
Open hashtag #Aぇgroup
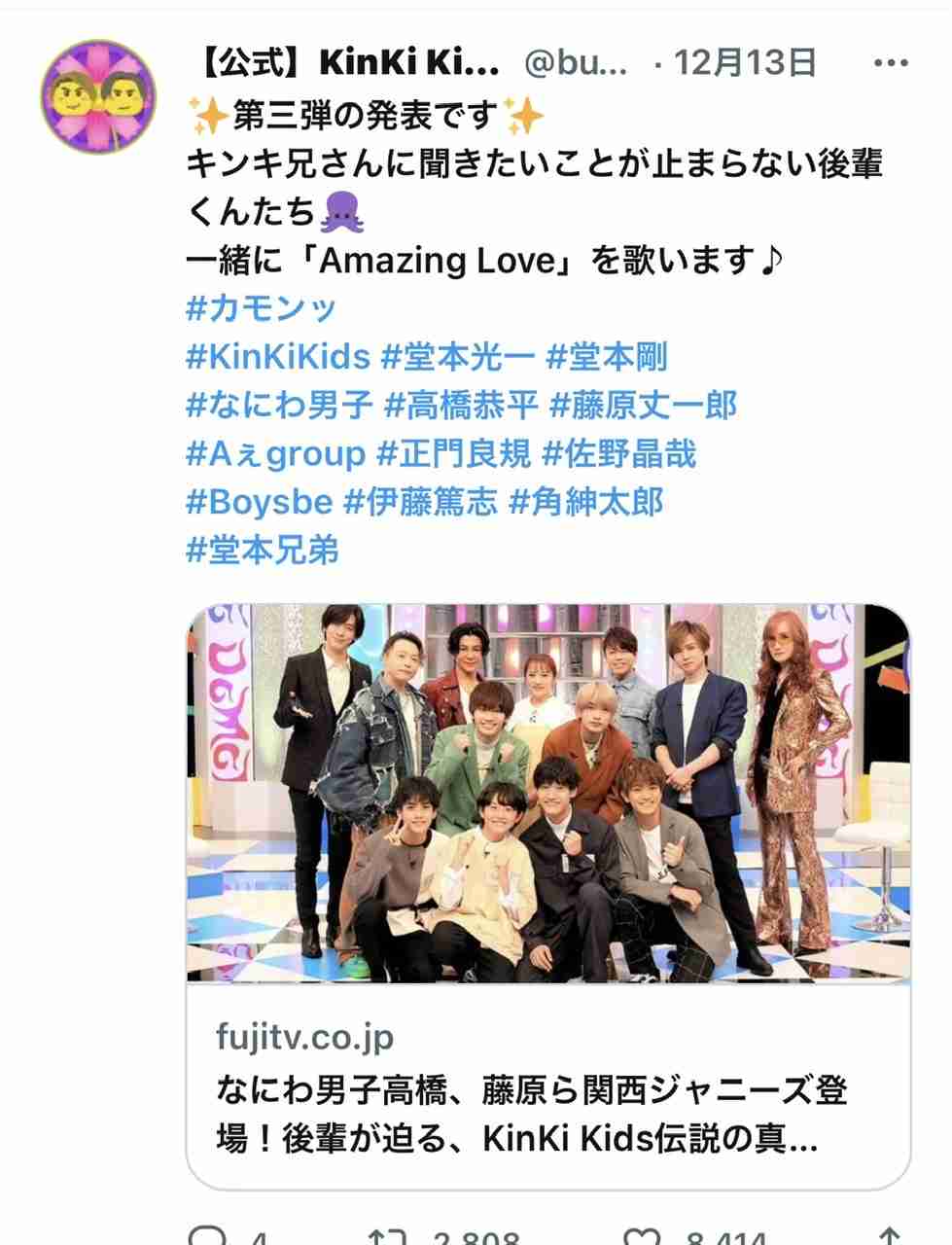click(x=275, y=454)
